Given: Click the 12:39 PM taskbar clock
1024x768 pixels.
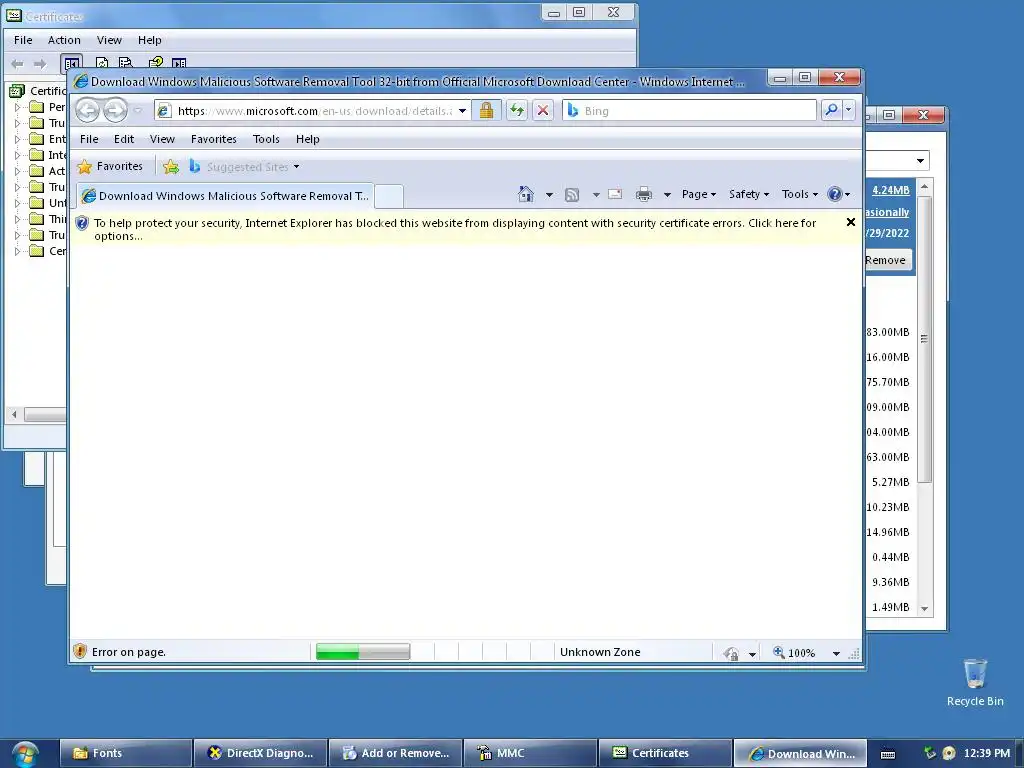Looking at the screenshot, I should coord(986,753).
